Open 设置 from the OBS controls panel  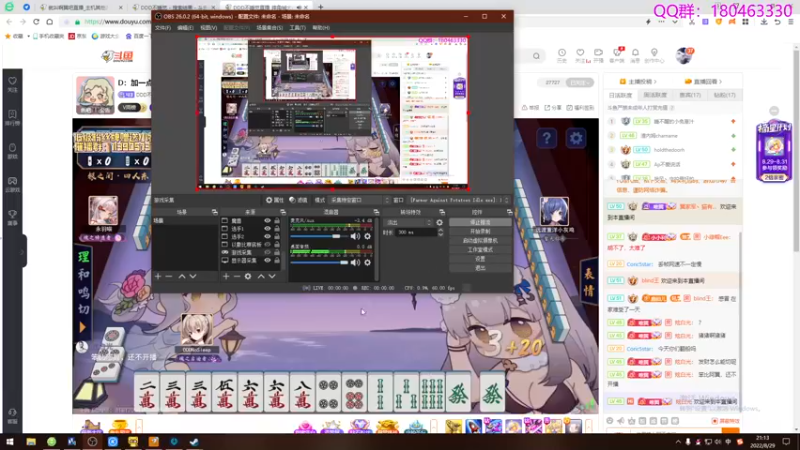[480, 259]
